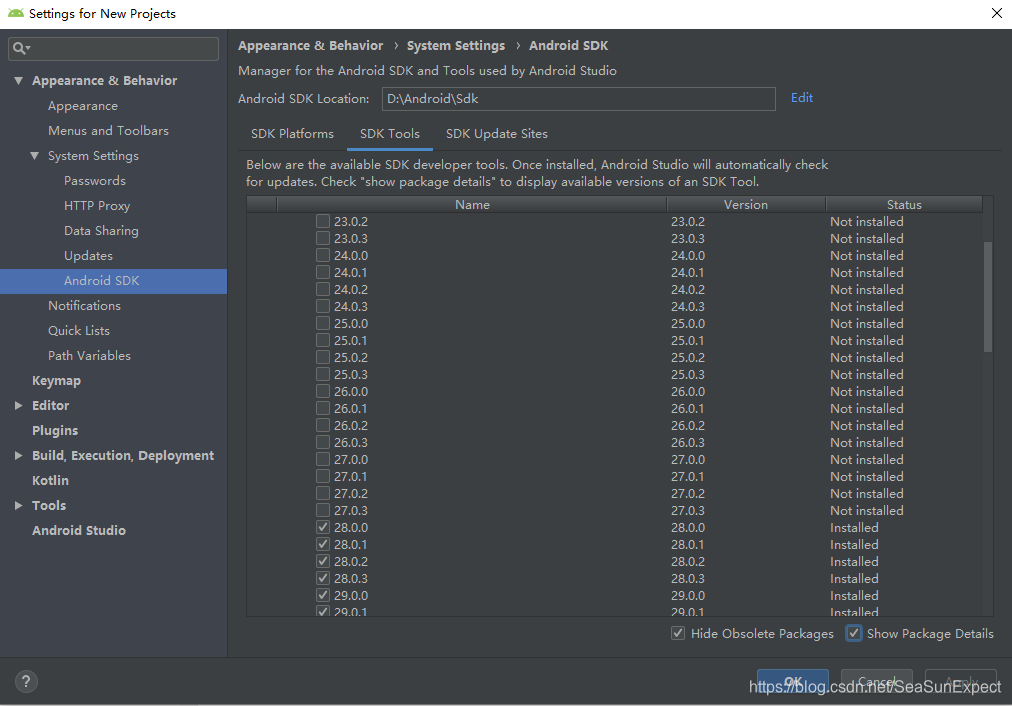Switch to the SDK Platforms tab
This screenshot has width=1012, height=706.
[x=292, y=134]
